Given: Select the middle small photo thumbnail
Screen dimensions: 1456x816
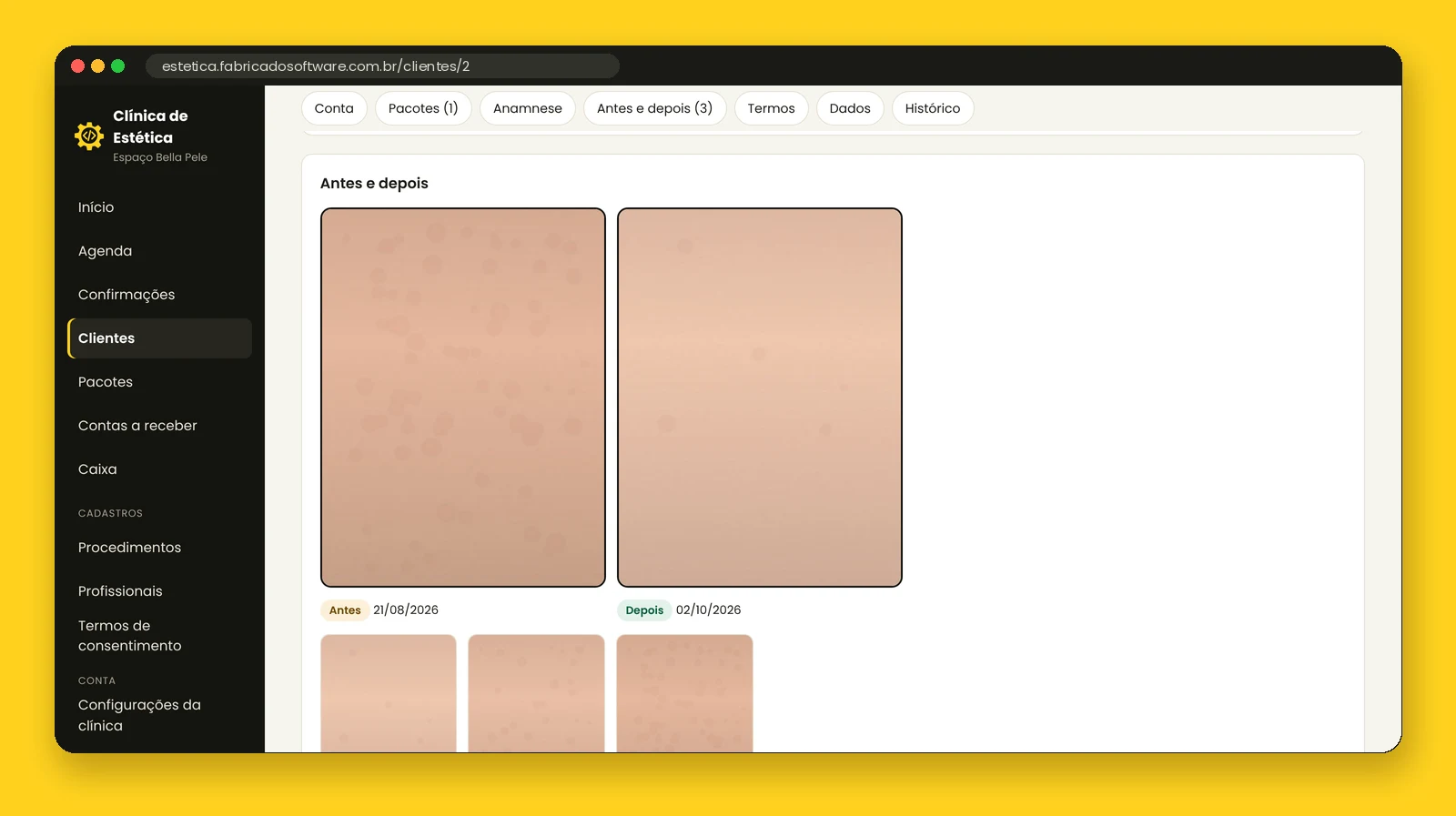Looking at the screenshot, I should click(x=536, y=693).
